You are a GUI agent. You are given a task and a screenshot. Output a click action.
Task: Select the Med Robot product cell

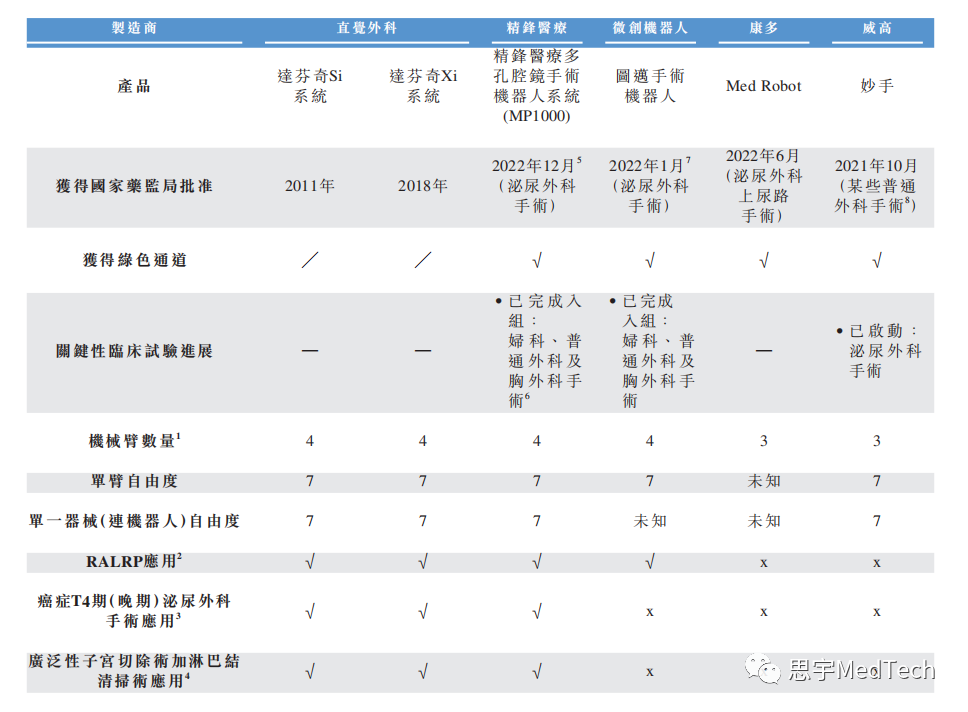(764, 86)
